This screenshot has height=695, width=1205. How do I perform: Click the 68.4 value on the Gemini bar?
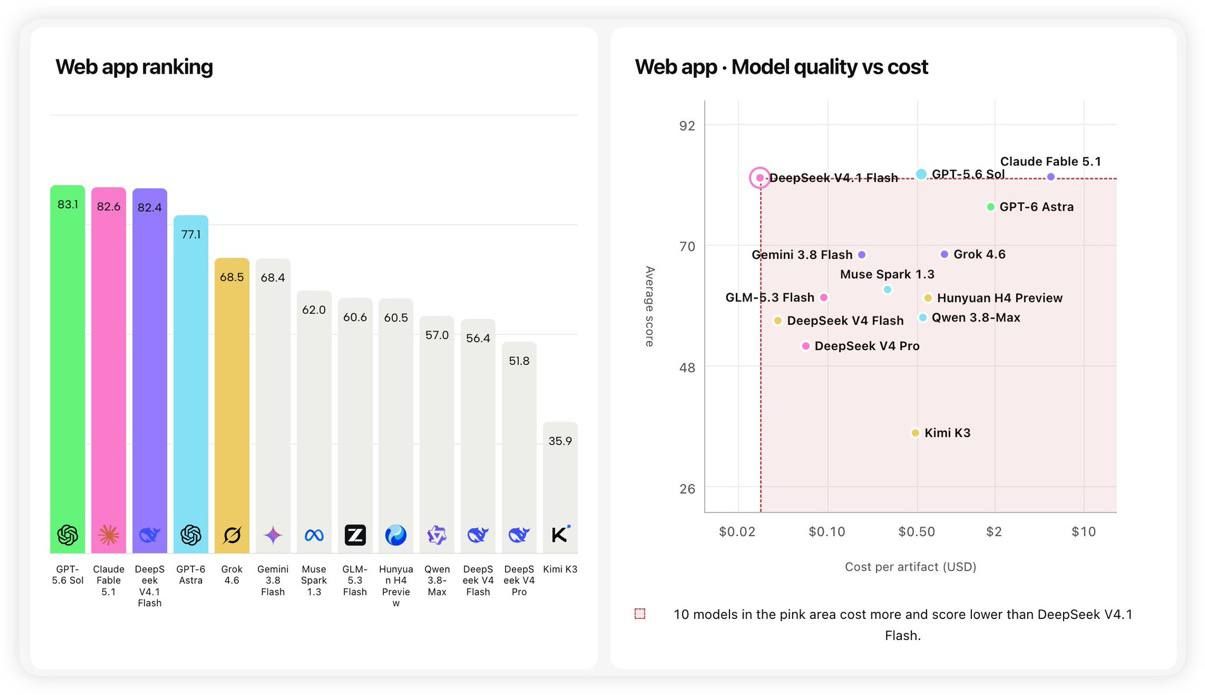pos(273,278)
